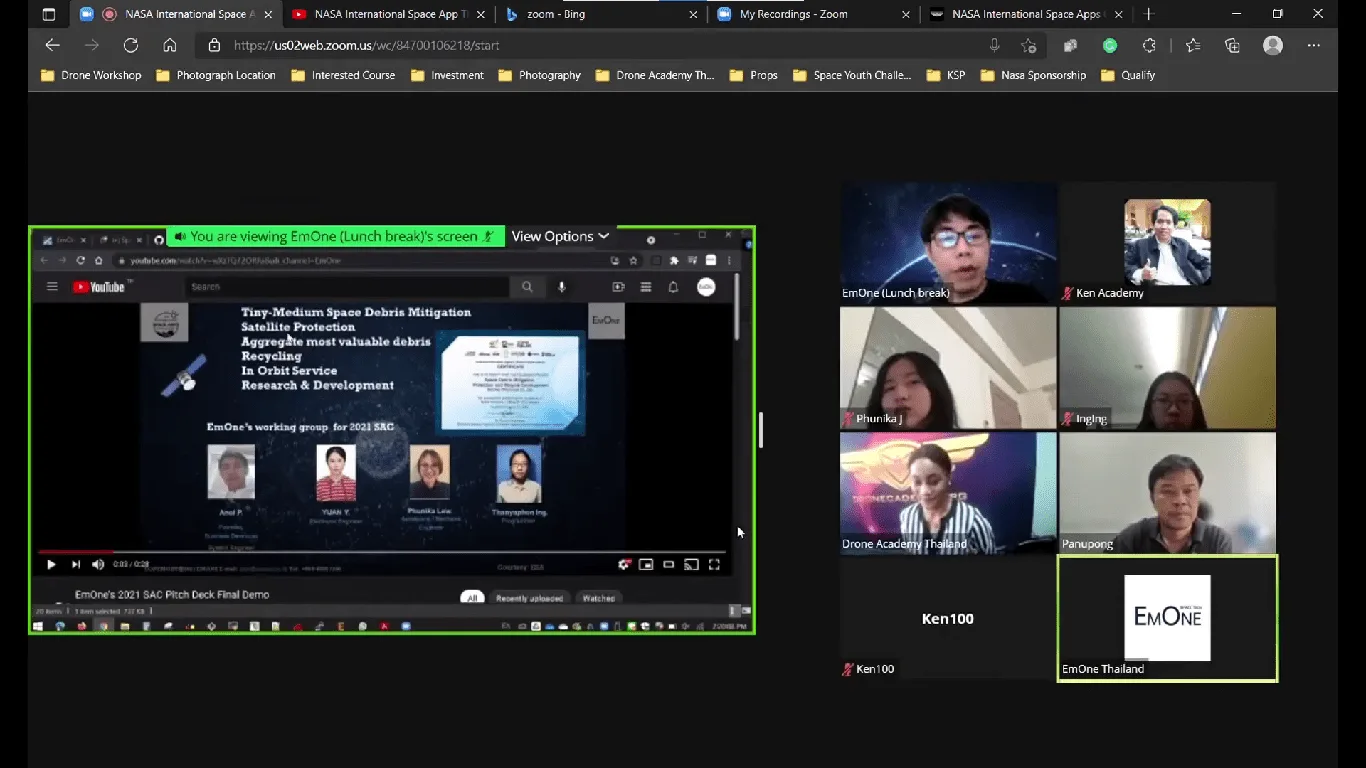This screenshot has width=1366, height=768.
Task: Click the YouTube notifications bell
Action: click(x=673, y=287)
